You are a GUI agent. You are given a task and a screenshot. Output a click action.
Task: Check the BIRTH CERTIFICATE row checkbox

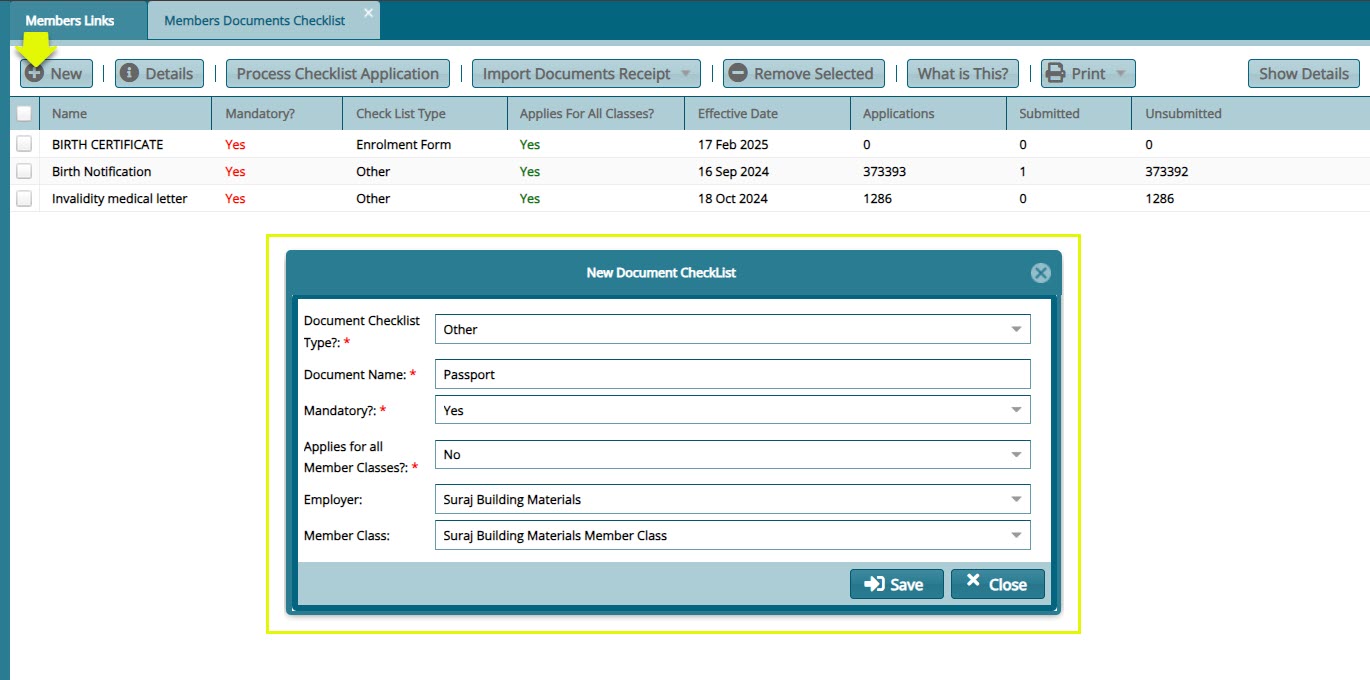[x=23, y=144]
